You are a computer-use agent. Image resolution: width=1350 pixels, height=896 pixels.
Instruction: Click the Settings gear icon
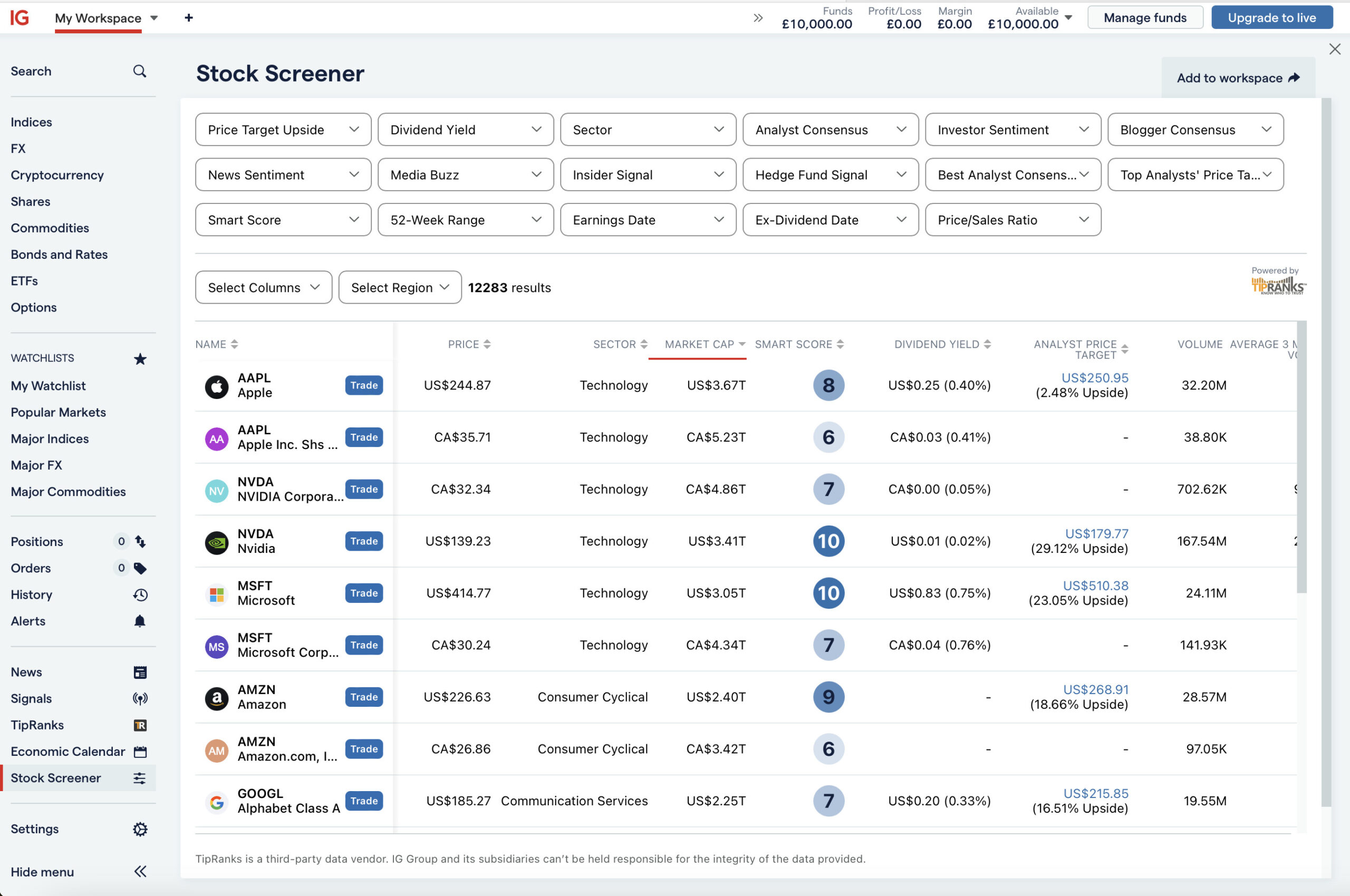pos(140,829)
